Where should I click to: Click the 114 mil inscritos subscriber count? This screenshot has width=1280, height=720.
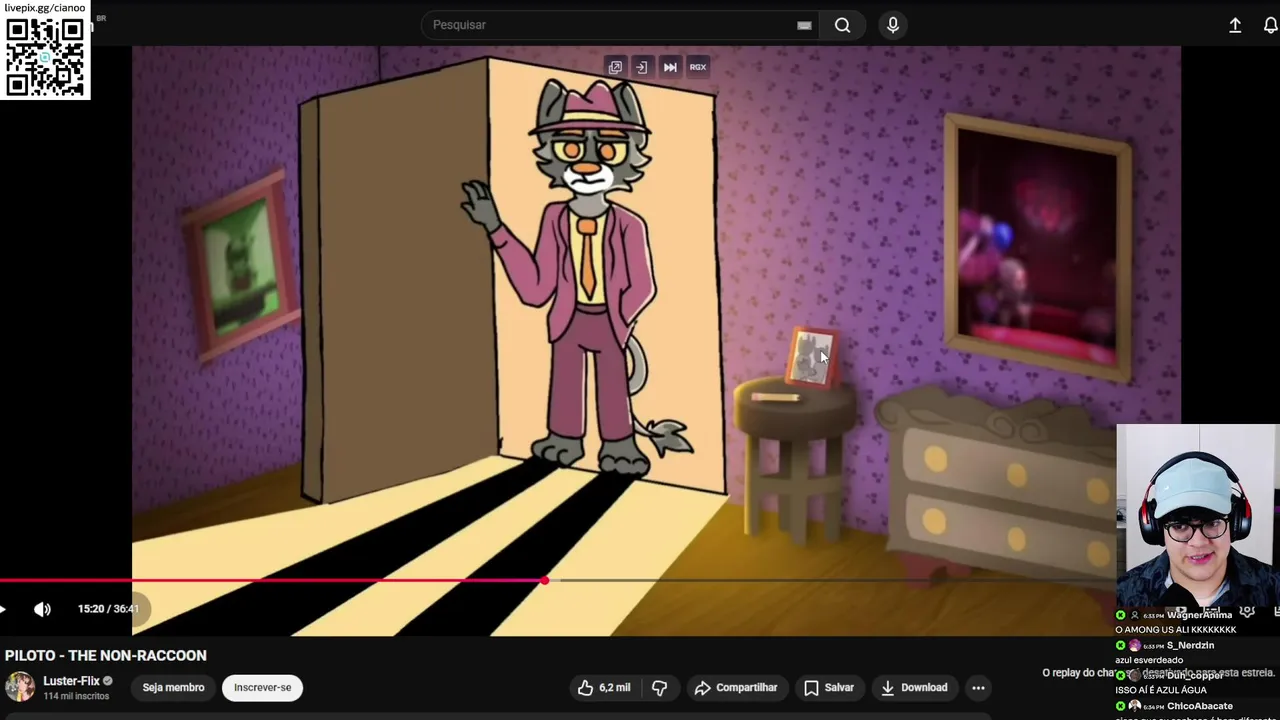coord(76,696)
